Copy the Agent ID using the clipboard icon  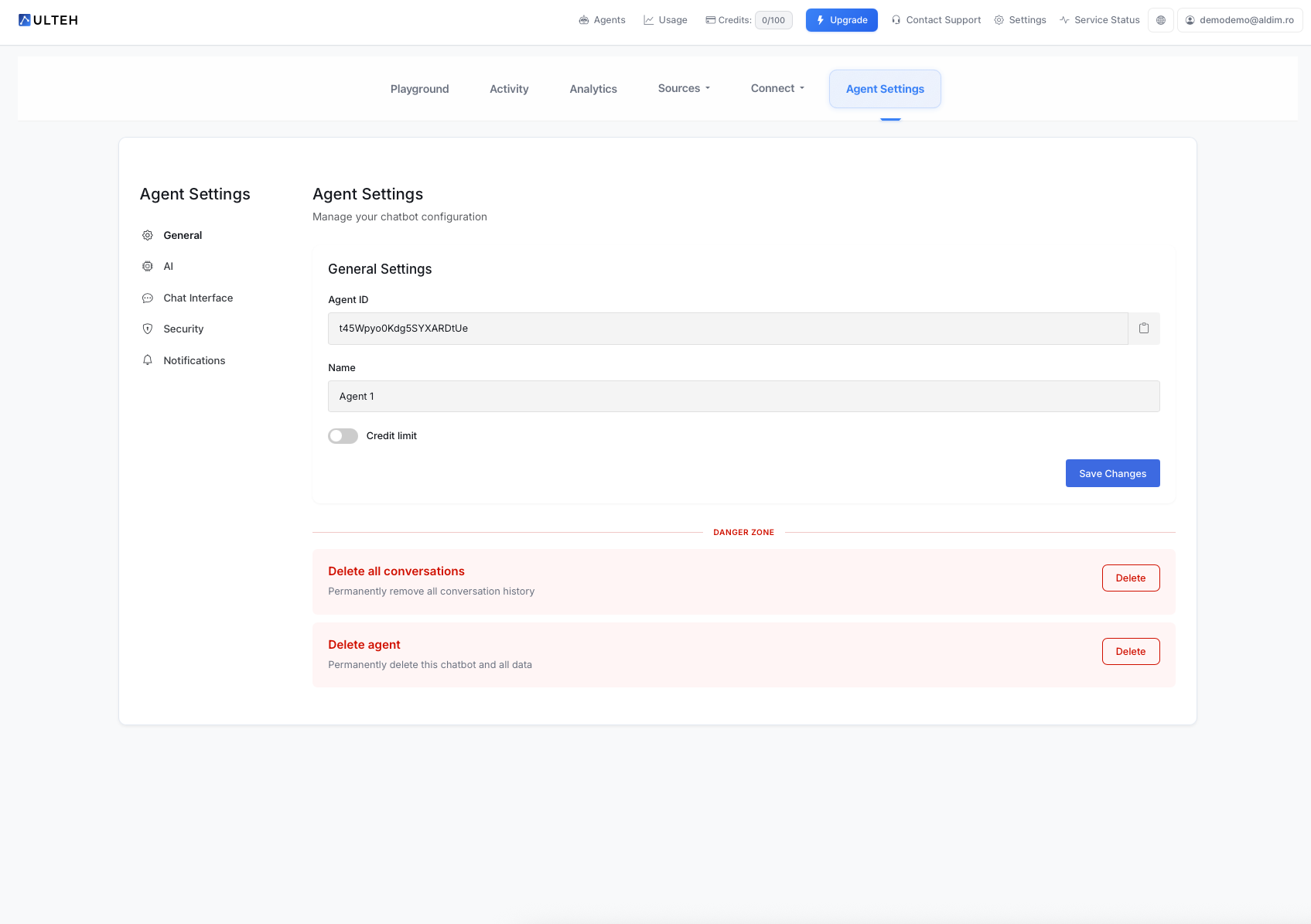pyautogui.click(x=1144, y=328)
